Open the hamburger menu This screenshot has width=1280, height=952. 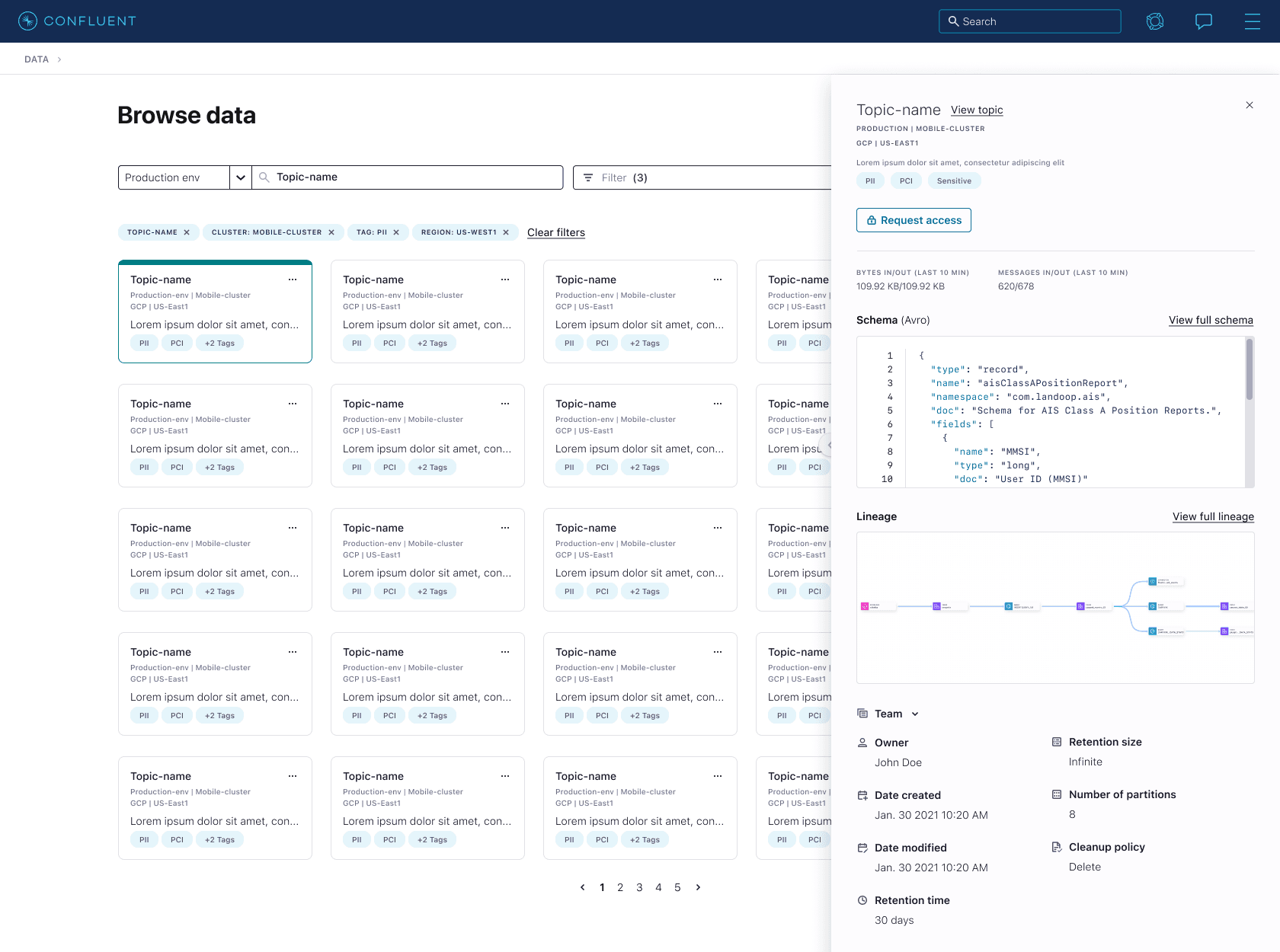click(x=1253, y=21)
